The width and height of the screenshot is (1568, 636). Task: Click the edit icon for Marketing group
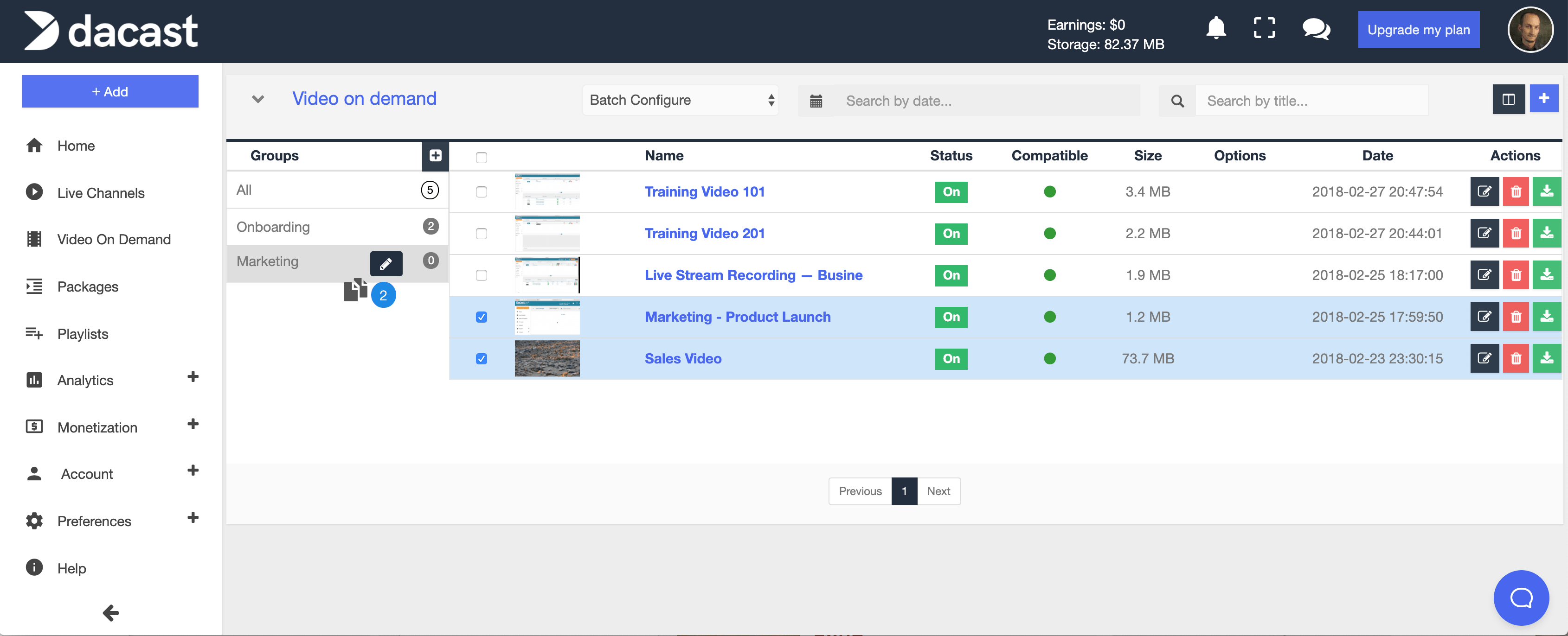pyautogui.click(x=385, y=263)
